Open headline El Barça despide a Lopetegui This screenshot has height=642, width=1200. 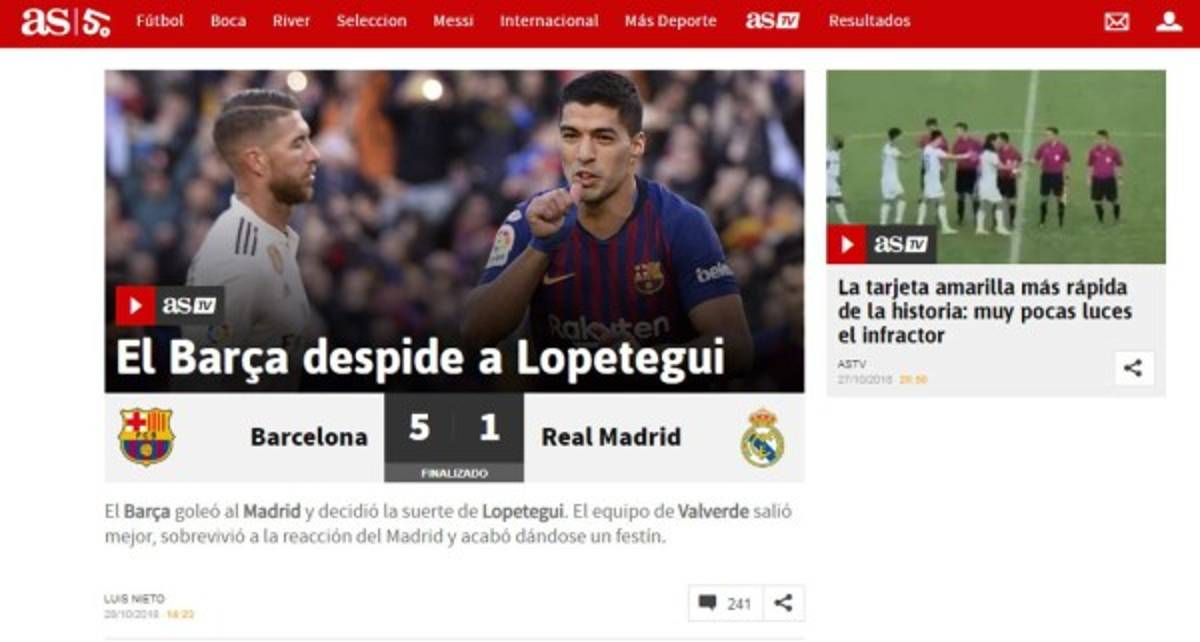(x=420, y=359)
